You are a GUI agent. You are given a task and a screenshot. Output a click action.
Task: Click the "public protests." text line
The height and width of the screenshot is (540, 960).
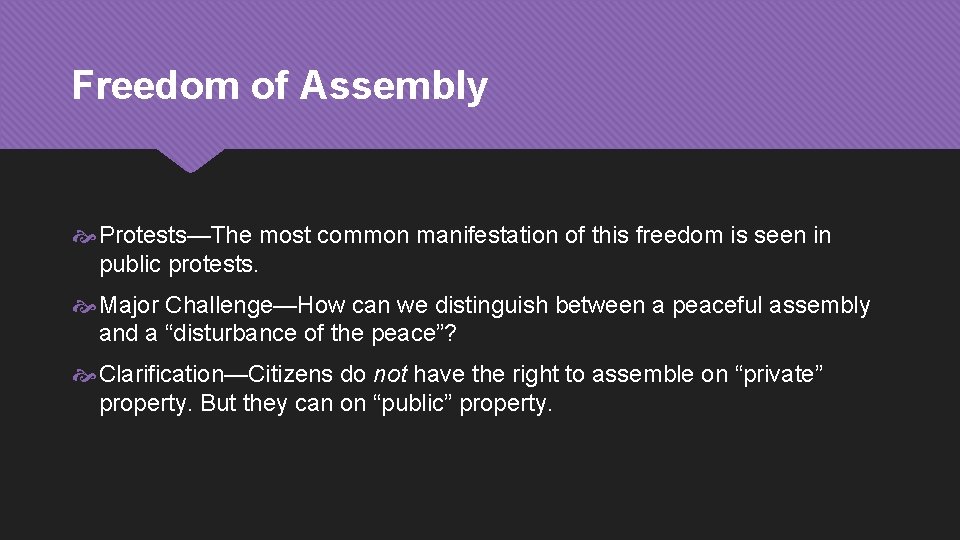click(179, 265)
